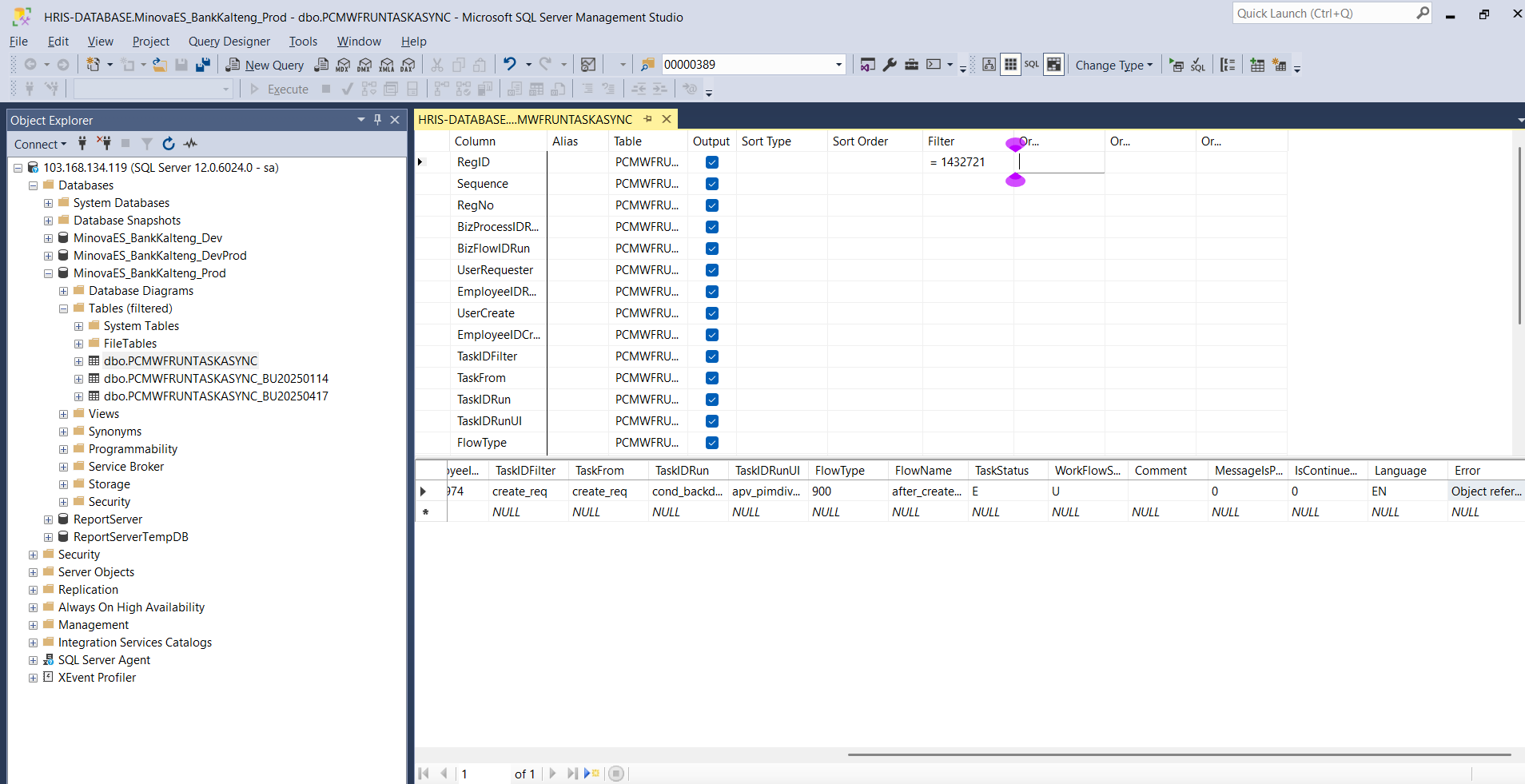The width and height of the screenshot is (1525, 784).
Task: Uncheck the Output box for UserCreate
Action: point(712,313)
